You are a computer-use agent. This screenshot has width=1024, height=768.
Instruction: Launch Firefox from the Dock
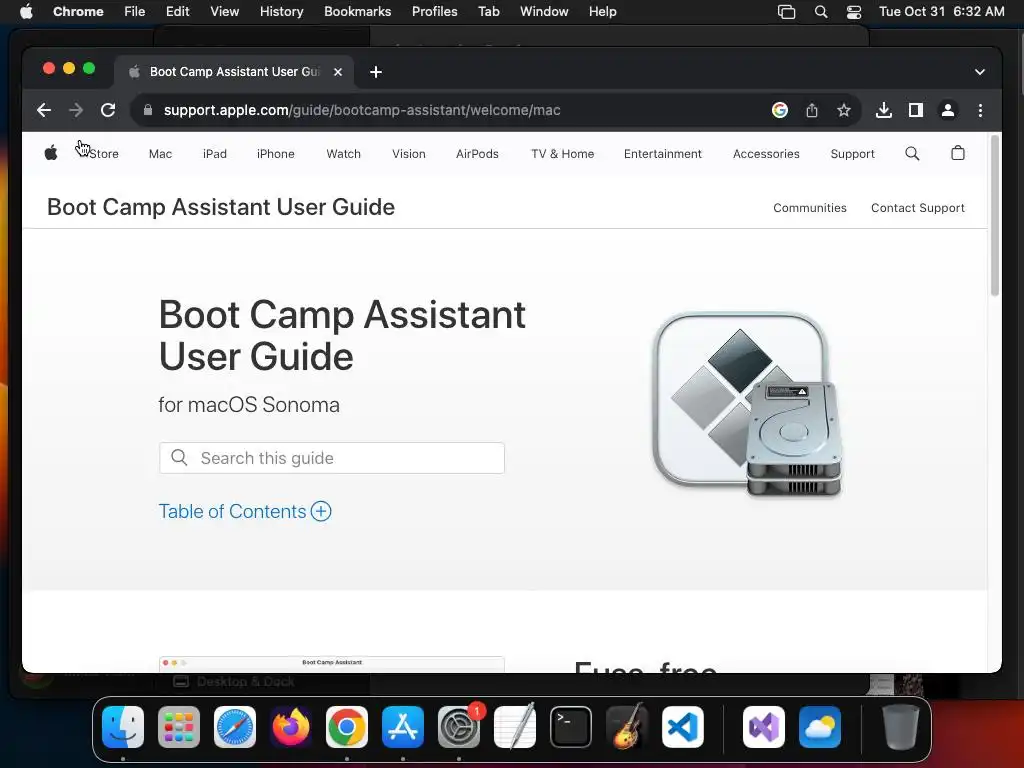click(291, 727)
